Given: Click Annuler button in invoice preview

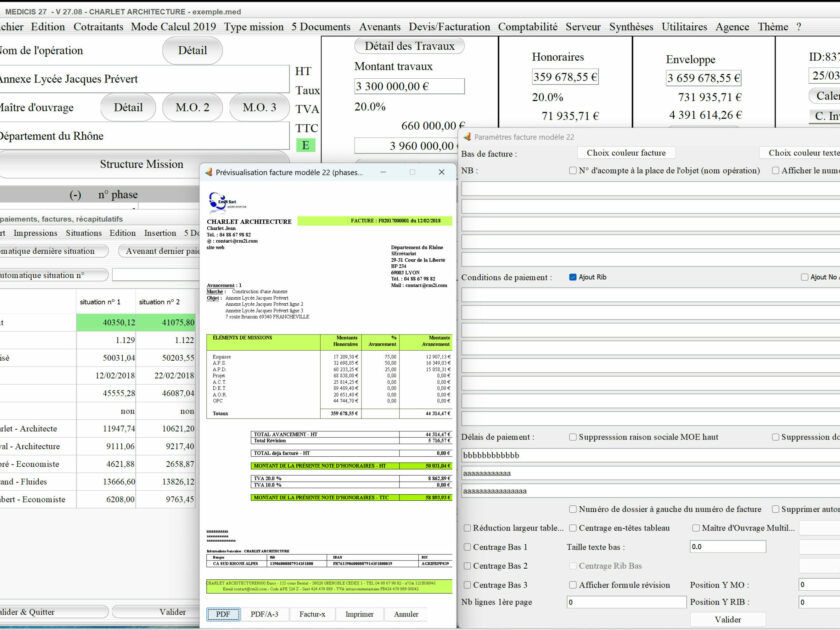Looking at the screenshot, I should coord(406,614).
